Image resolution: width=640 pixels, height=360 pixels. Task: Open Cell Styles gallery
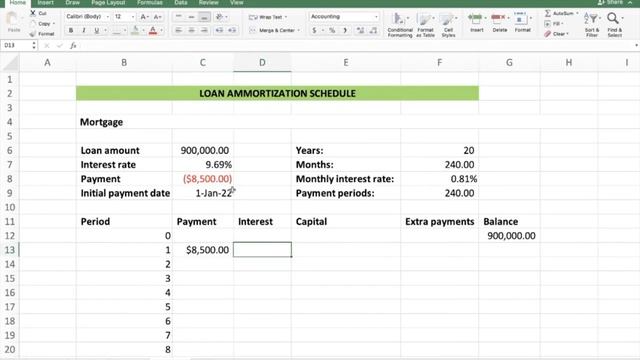(448, 24)
